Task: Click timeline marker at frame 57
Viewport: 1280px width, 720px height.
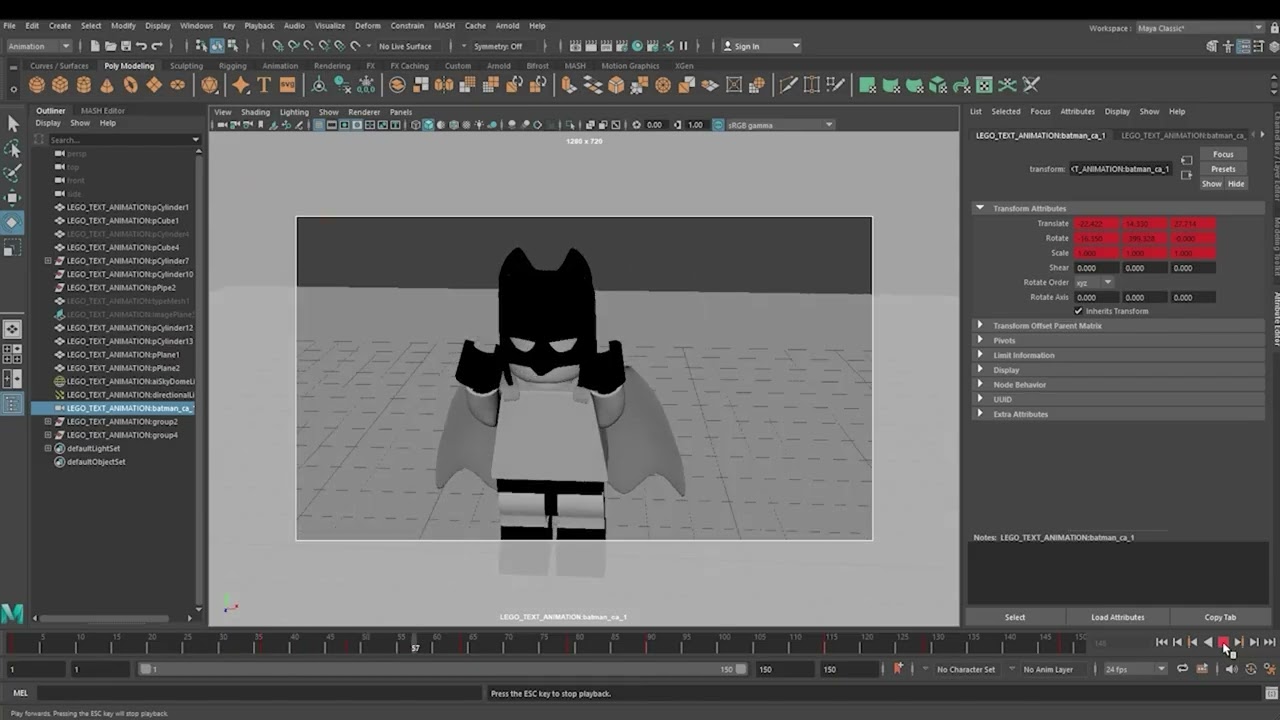Action: click(x=415, y=642)
